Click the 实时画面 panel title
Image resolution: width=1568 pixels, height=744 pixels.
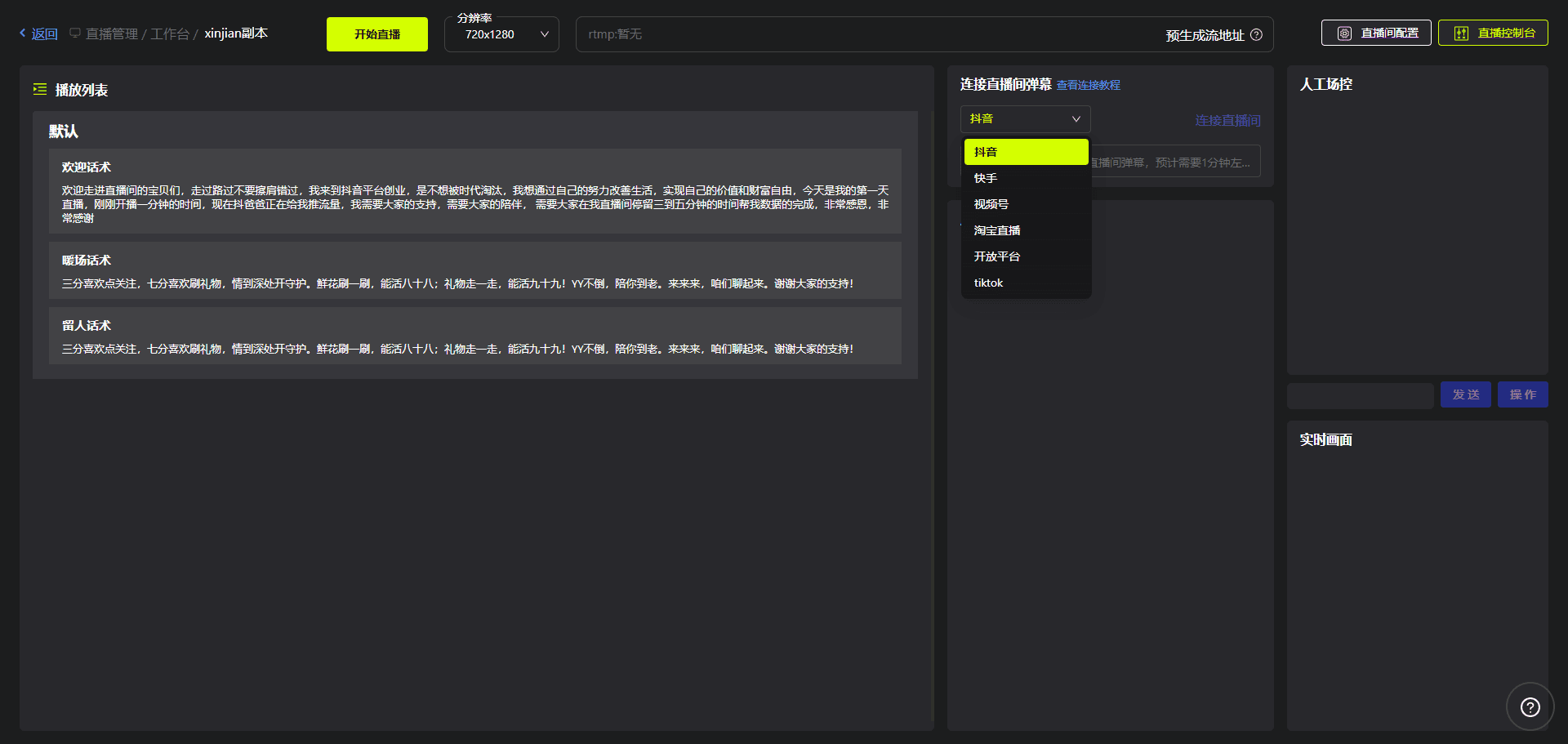(x=1326, y=439)
